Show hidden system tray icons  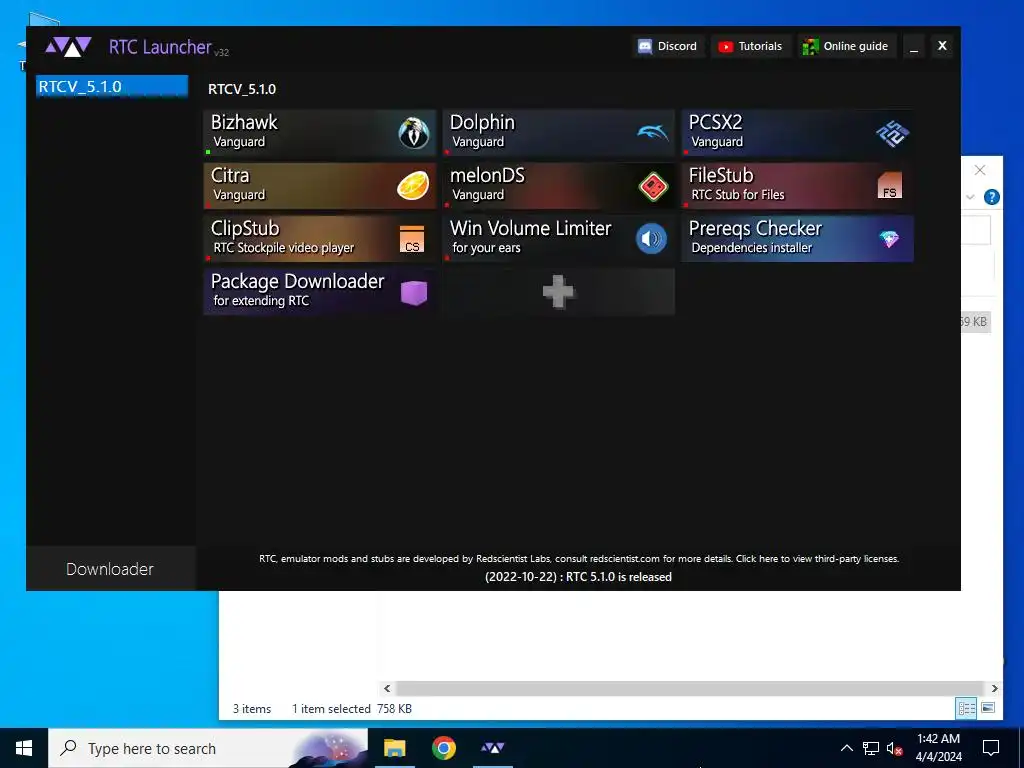[x=846, y=748]
